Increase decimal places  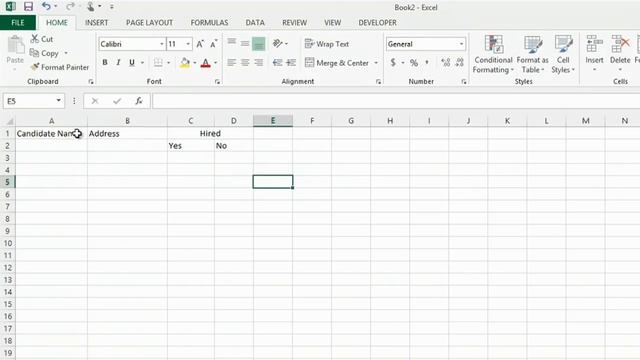coord(446,62)
